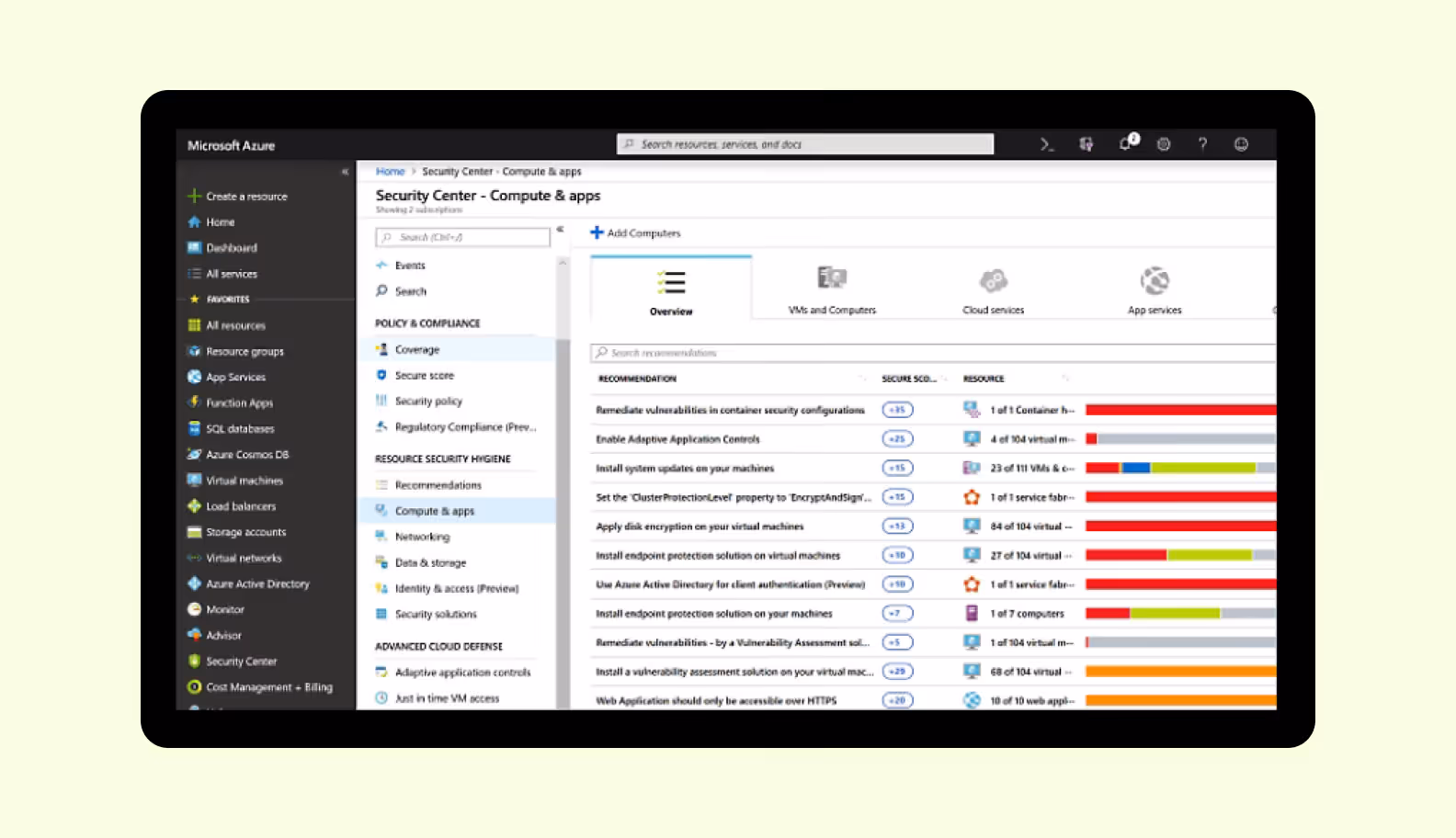Click the Add Computers button

(635, 233)
